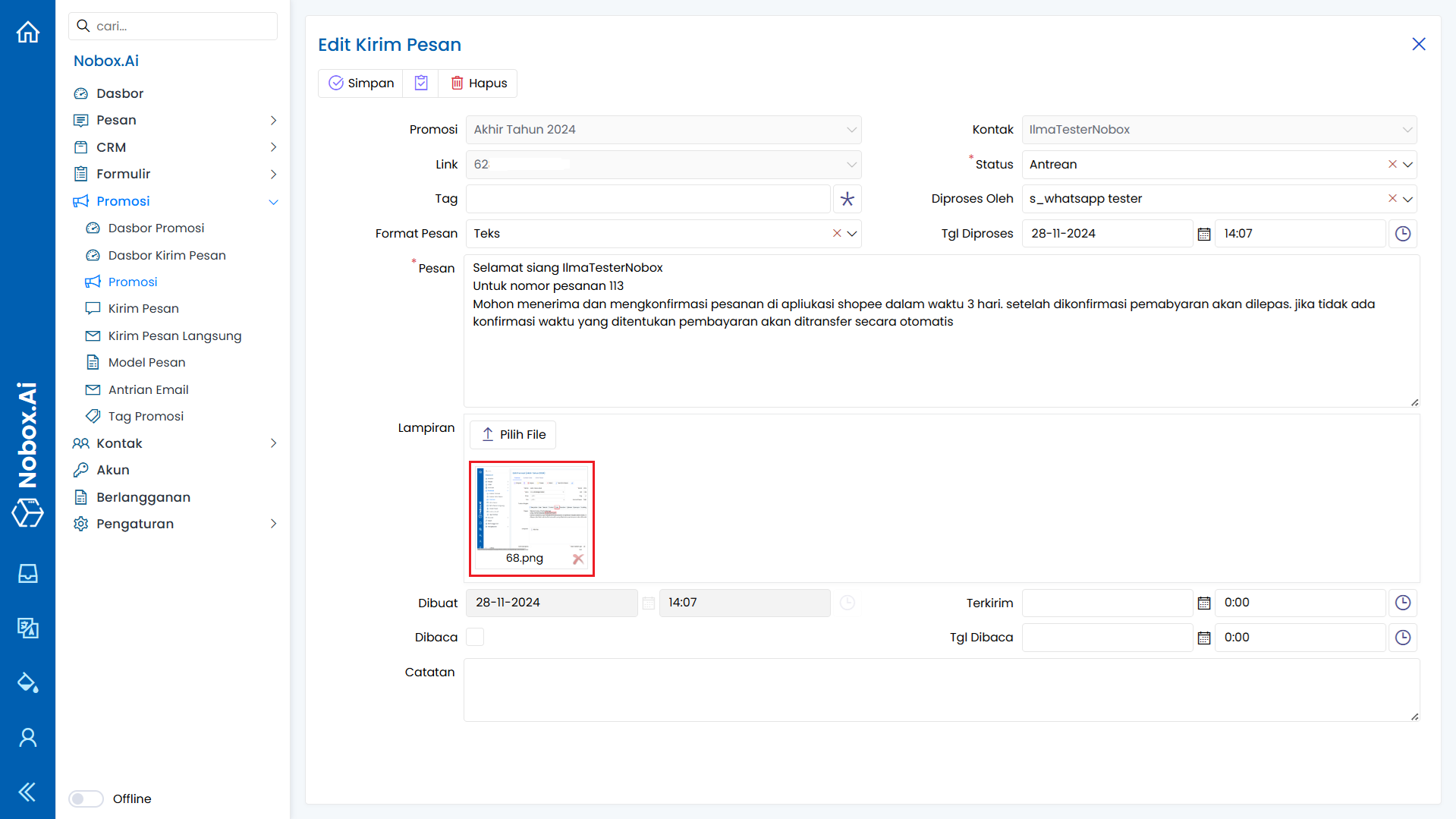Remove the 68.png attachment

tap(578, 559)
